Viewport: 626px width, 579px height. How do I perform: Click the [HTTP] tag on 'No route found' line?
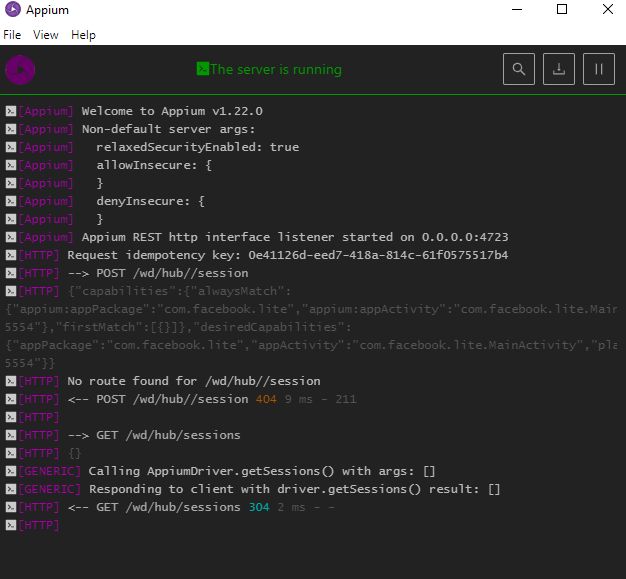pyautogui.click(x=39, y=381)
